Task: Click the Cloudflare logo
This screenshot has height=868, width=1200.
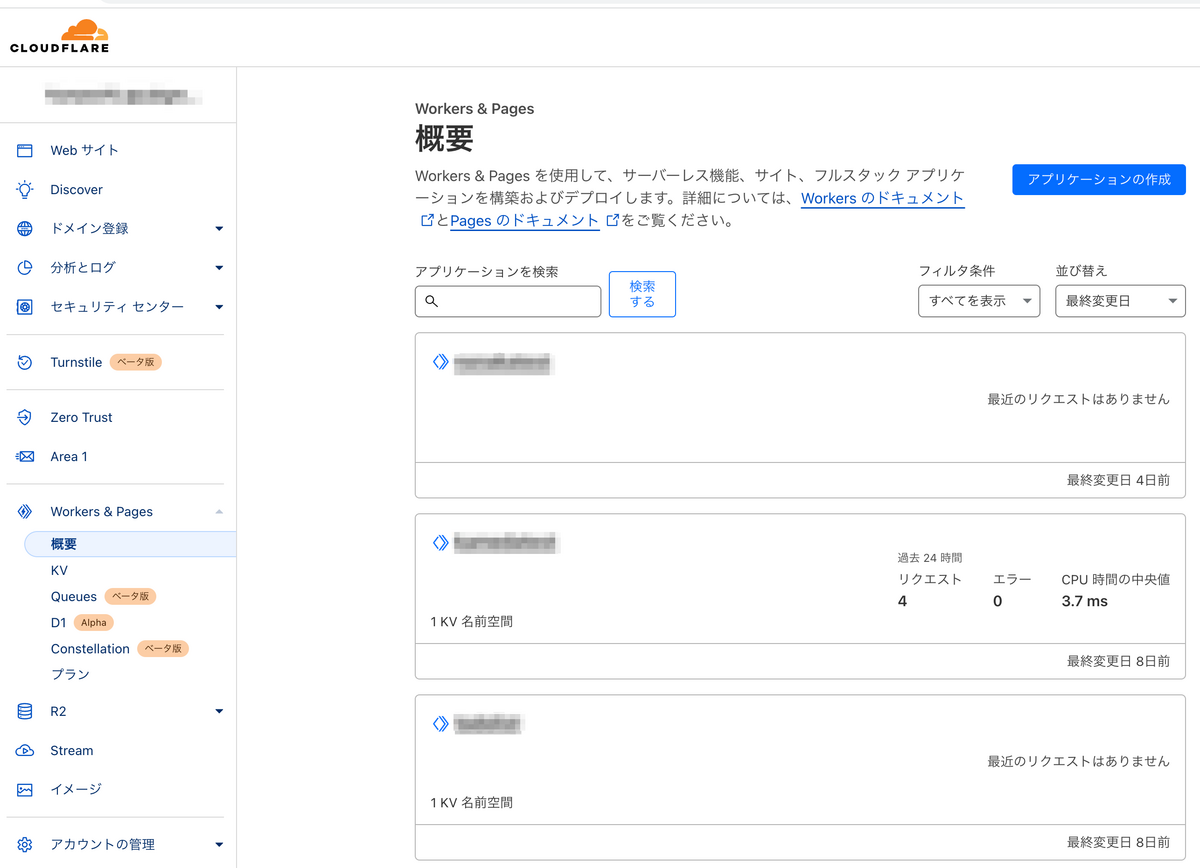Action: pos(59,35)
